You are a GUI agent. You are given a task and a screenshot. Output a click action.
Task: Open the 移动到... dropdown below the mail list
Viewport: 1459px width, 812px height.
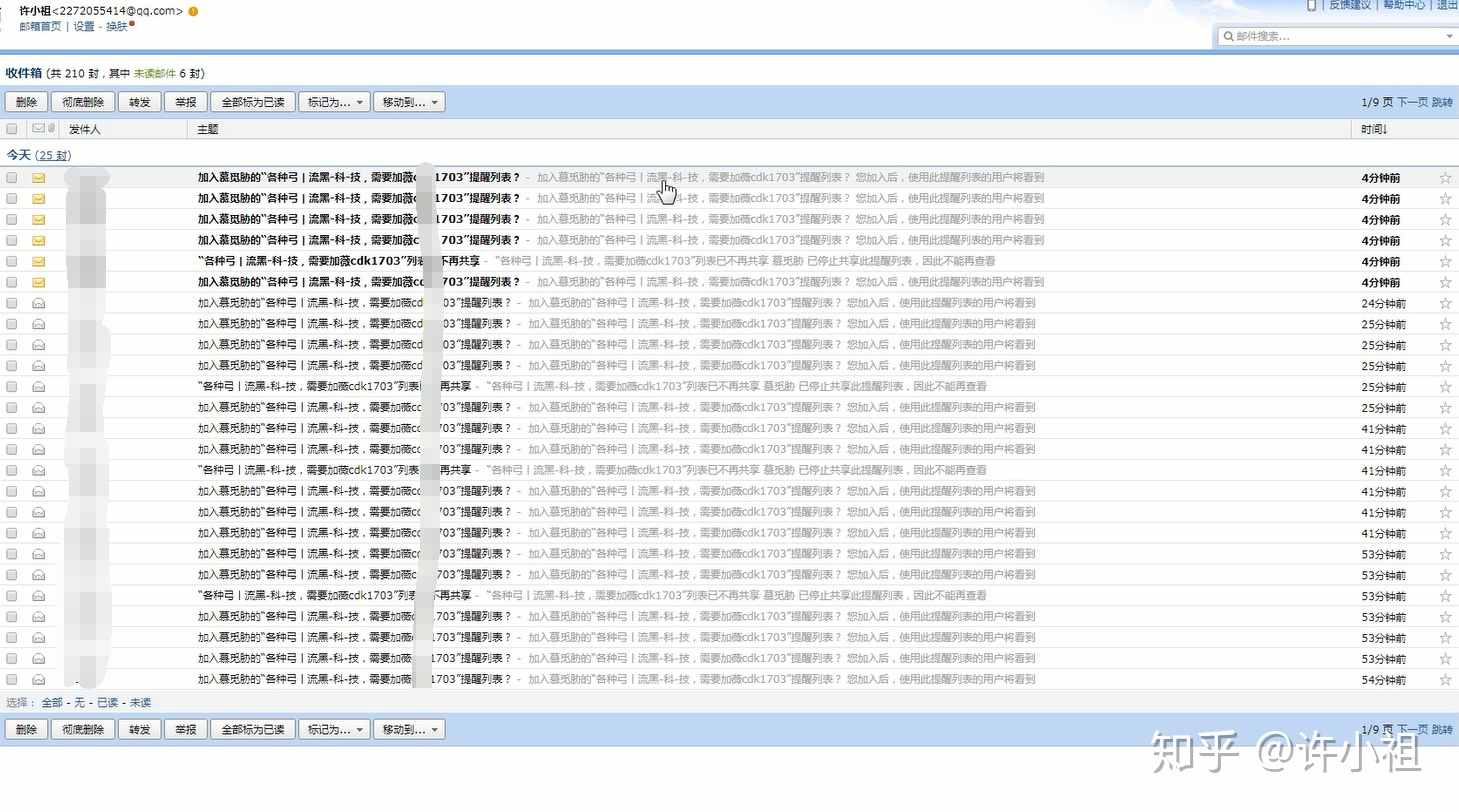pyautogui.click(x=409, y=729)
